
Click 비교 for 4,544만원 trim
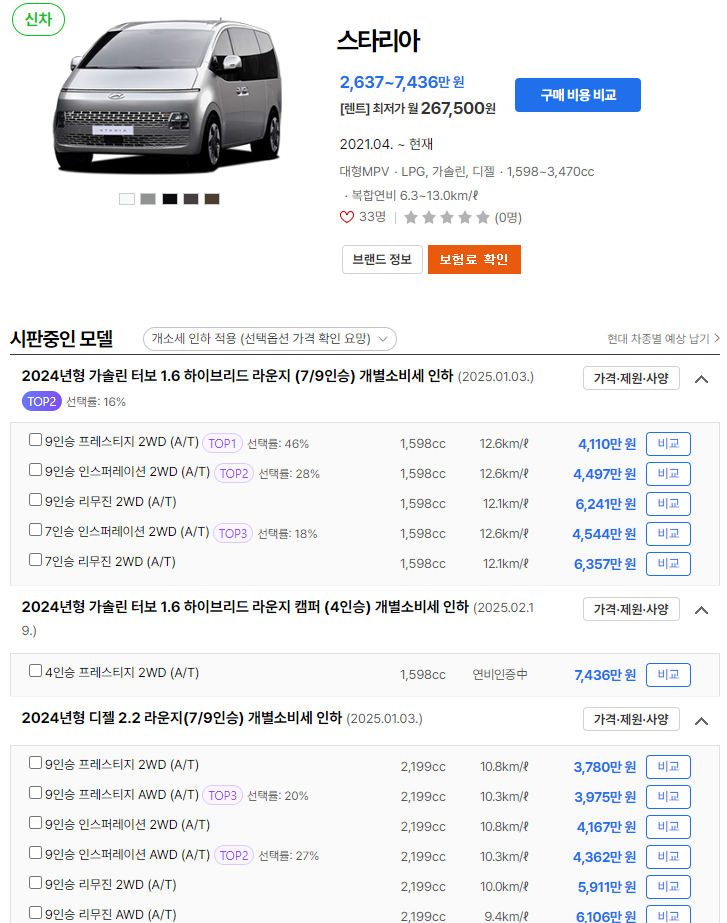668,534
